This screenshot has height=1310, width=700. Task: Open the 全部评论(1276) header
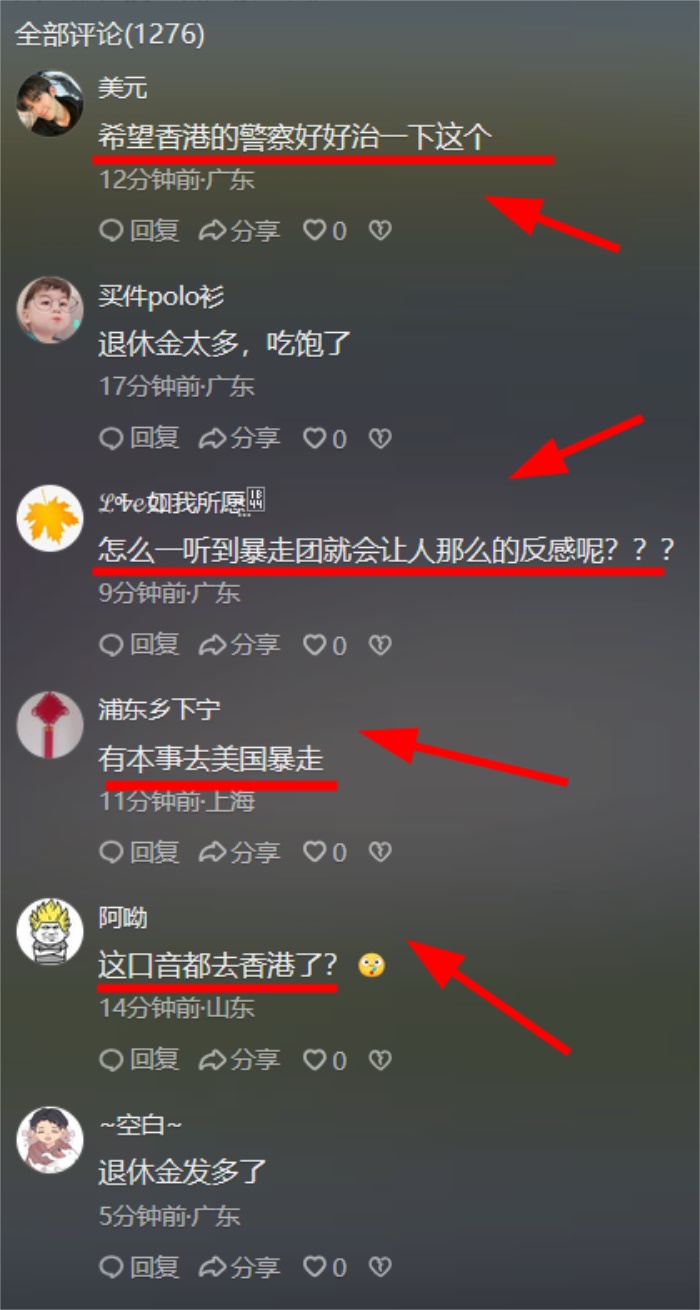(110, 35)
